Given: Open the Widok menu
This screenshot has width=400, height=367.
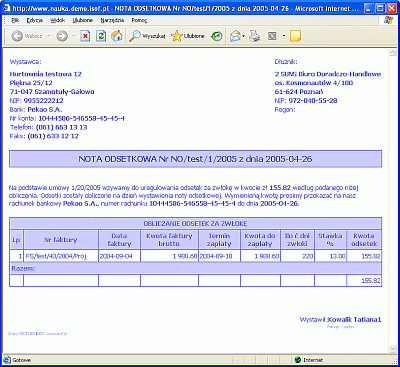Looking at the screenshot, I should 58,21.
